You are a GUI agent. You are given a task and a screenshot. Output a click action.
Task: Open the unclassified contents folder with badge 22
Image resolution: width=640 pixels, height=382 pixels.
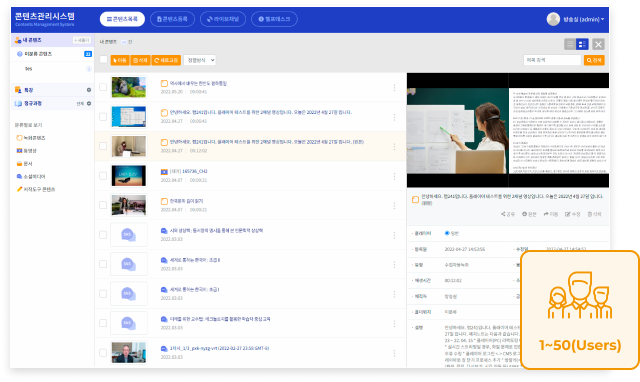coord(38,54)
